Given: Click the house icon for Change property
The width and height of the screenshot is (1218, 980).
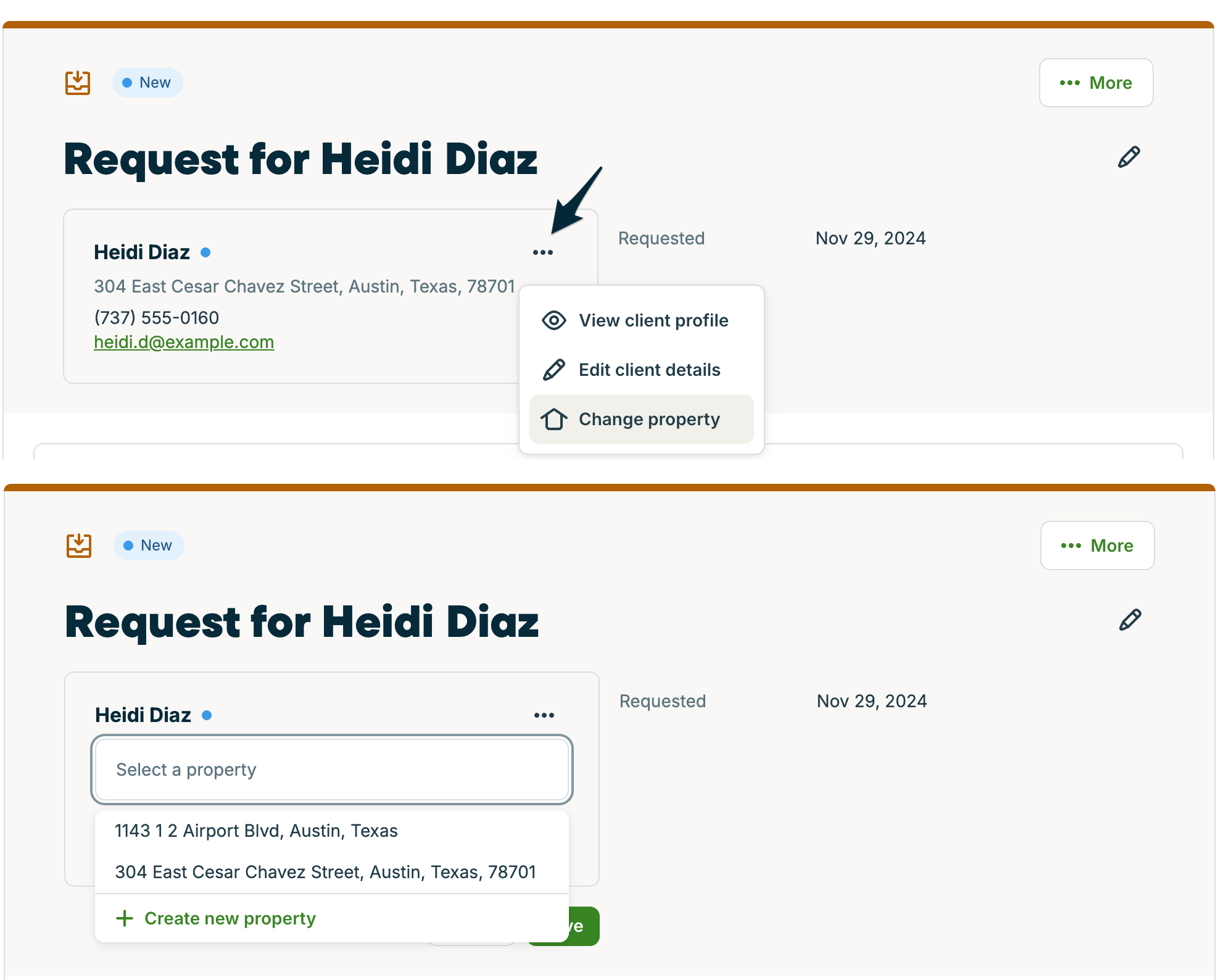Looking at the screenshot, I should pyautogui.click(x=553, y=419).
